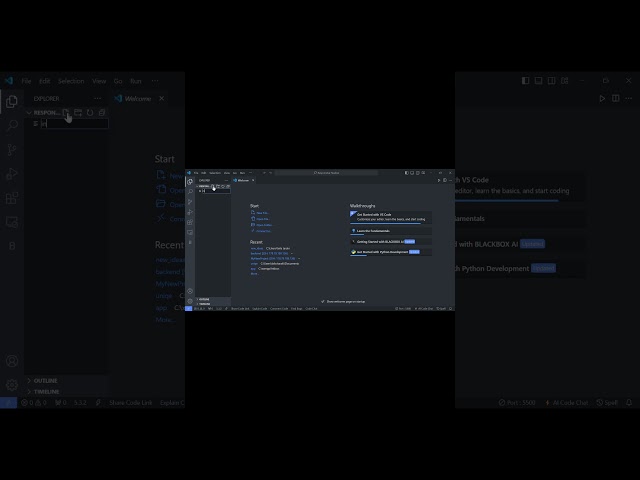Click remote indicator in enlarged status bar corner

8,402
